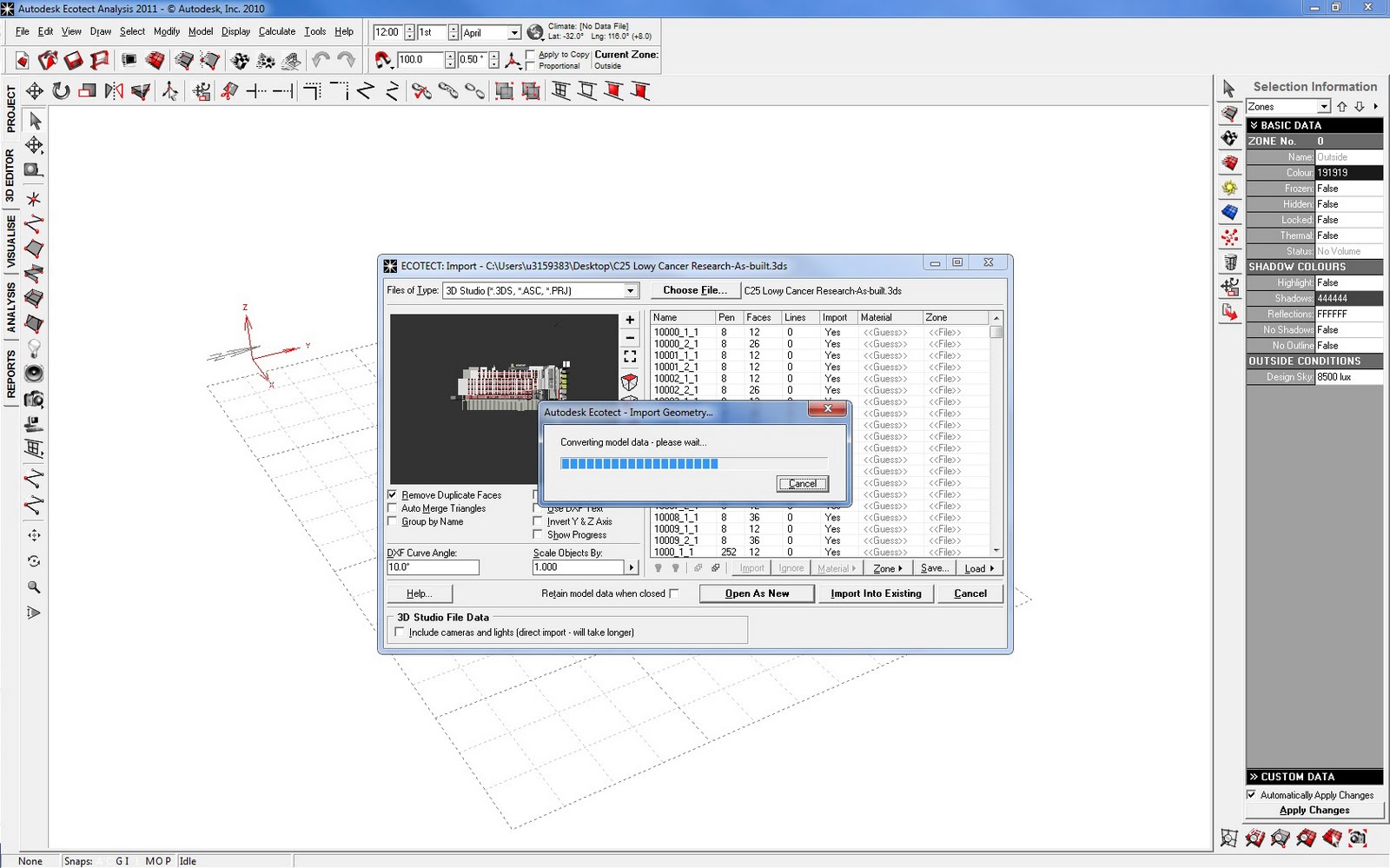Cancel the model data conversion
This screenshot has height=868, width=1390.
click(x=802, y=484)
